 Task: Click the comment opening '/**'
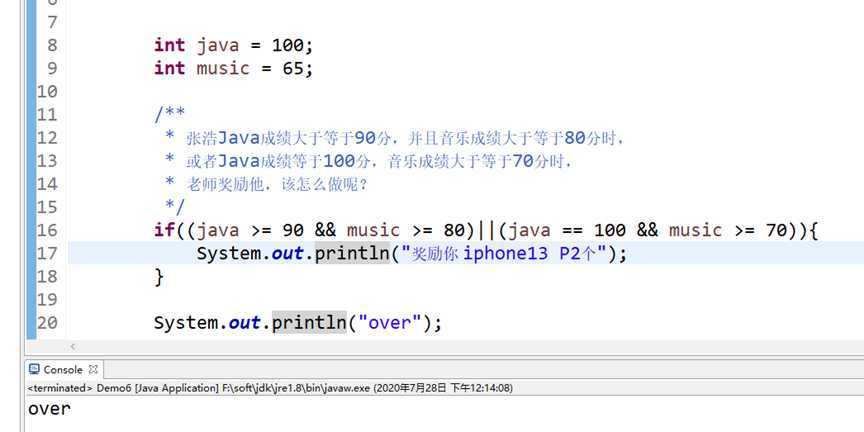pos(170,114)
